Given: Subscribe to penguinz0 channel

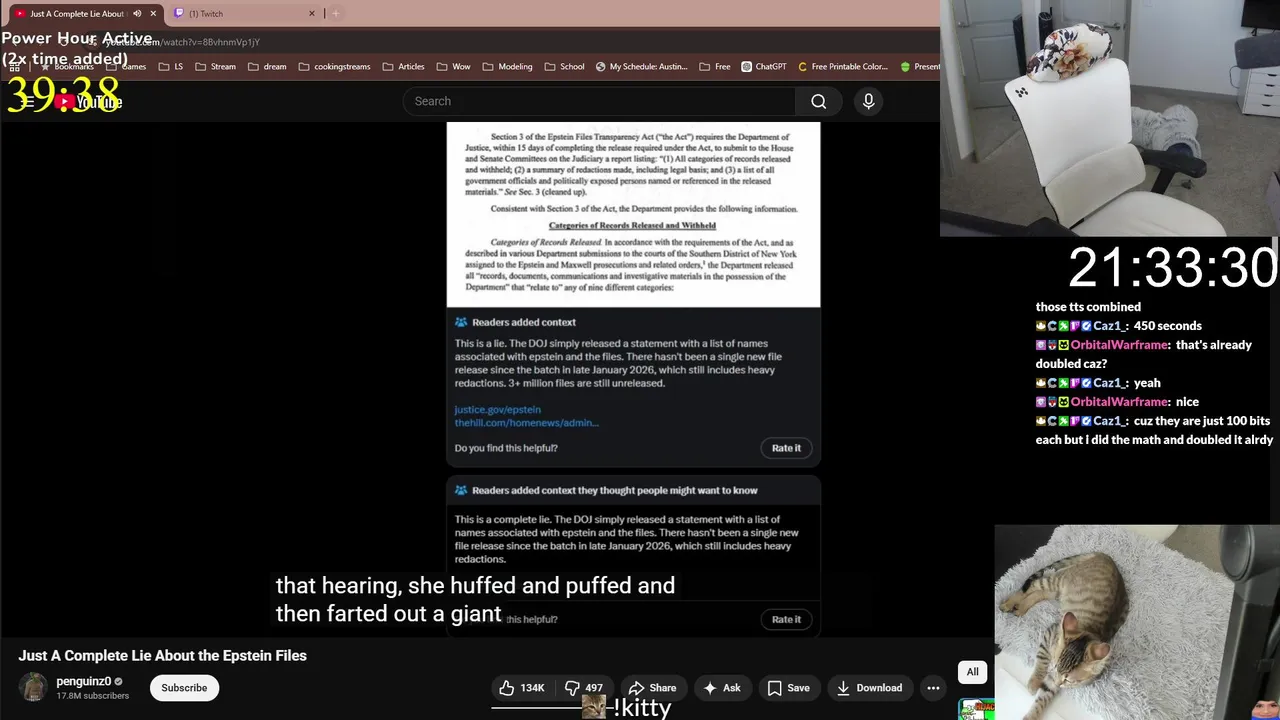Looking at the screenshot, I should (184, 688).
